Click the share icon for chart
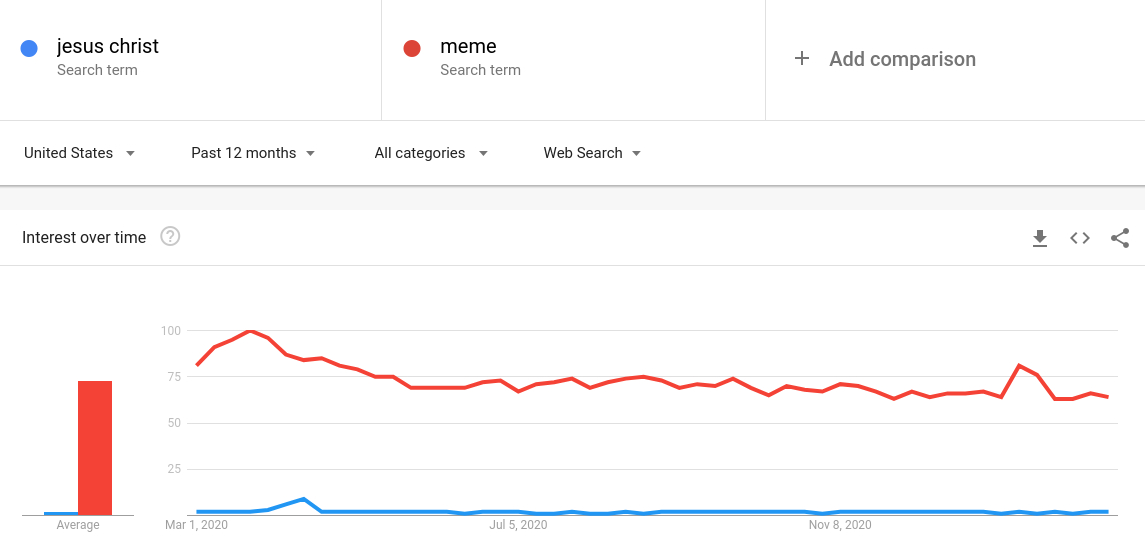Screen dimensions: 1145x539 (x=1120, y=238)
